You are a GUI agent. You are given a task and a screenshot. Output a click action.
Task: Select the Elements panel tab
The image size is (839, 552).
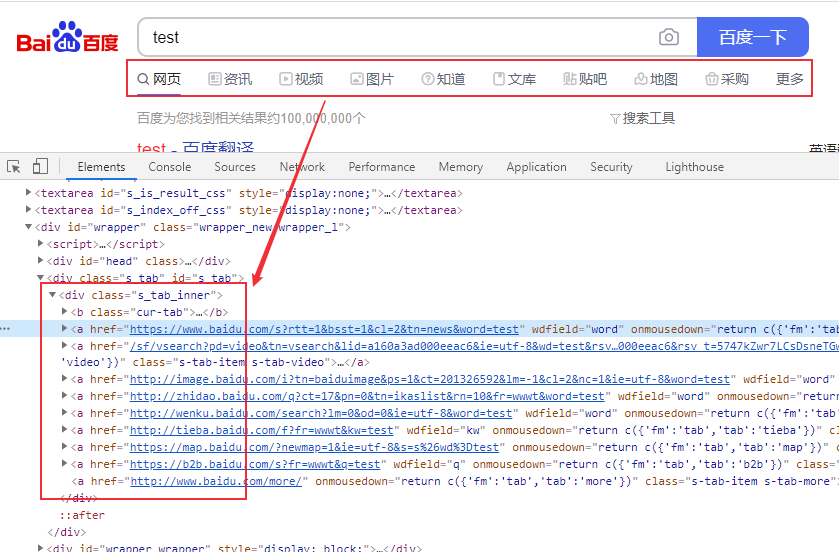coord(101,167)
